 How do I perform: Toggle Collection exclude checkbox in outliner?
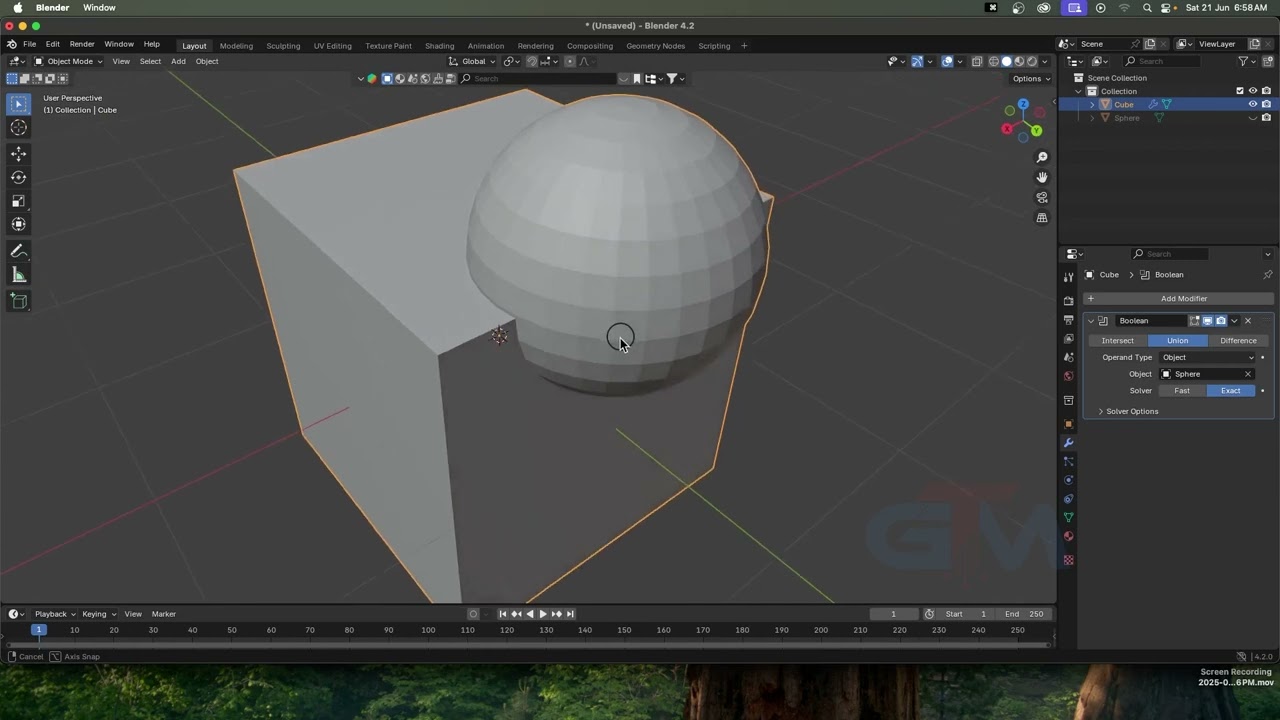1240,91
